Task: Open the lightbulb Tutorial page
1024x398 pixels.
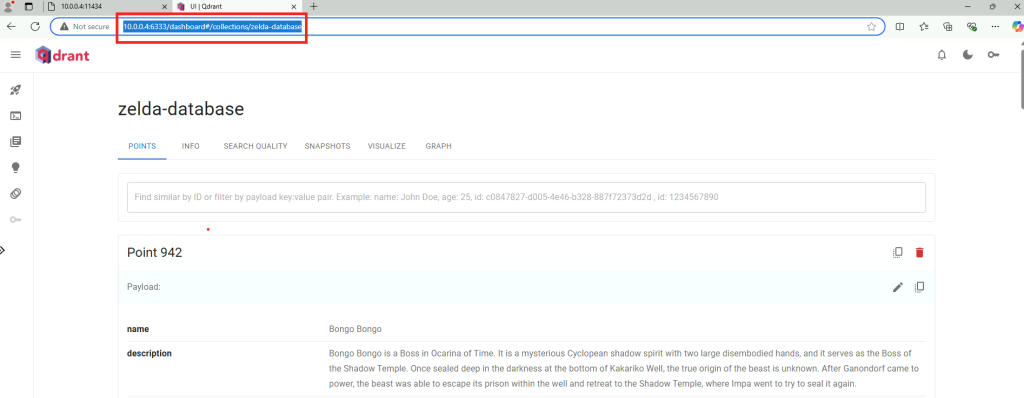Action: 16,168
